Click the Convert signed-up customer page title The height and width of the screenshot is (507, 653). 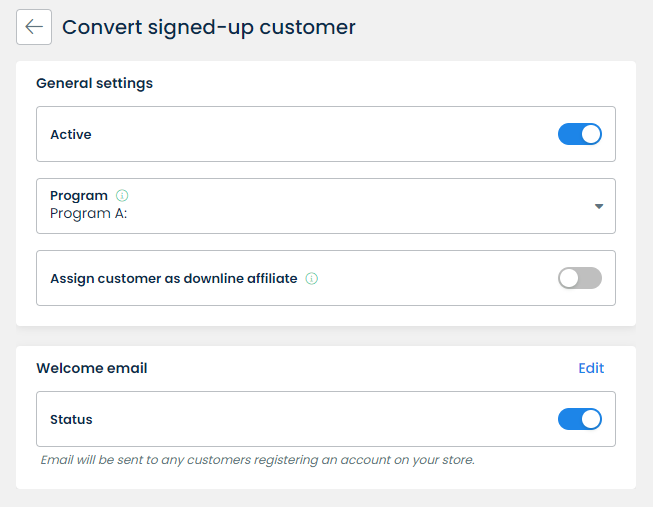(x=208, y=27)
